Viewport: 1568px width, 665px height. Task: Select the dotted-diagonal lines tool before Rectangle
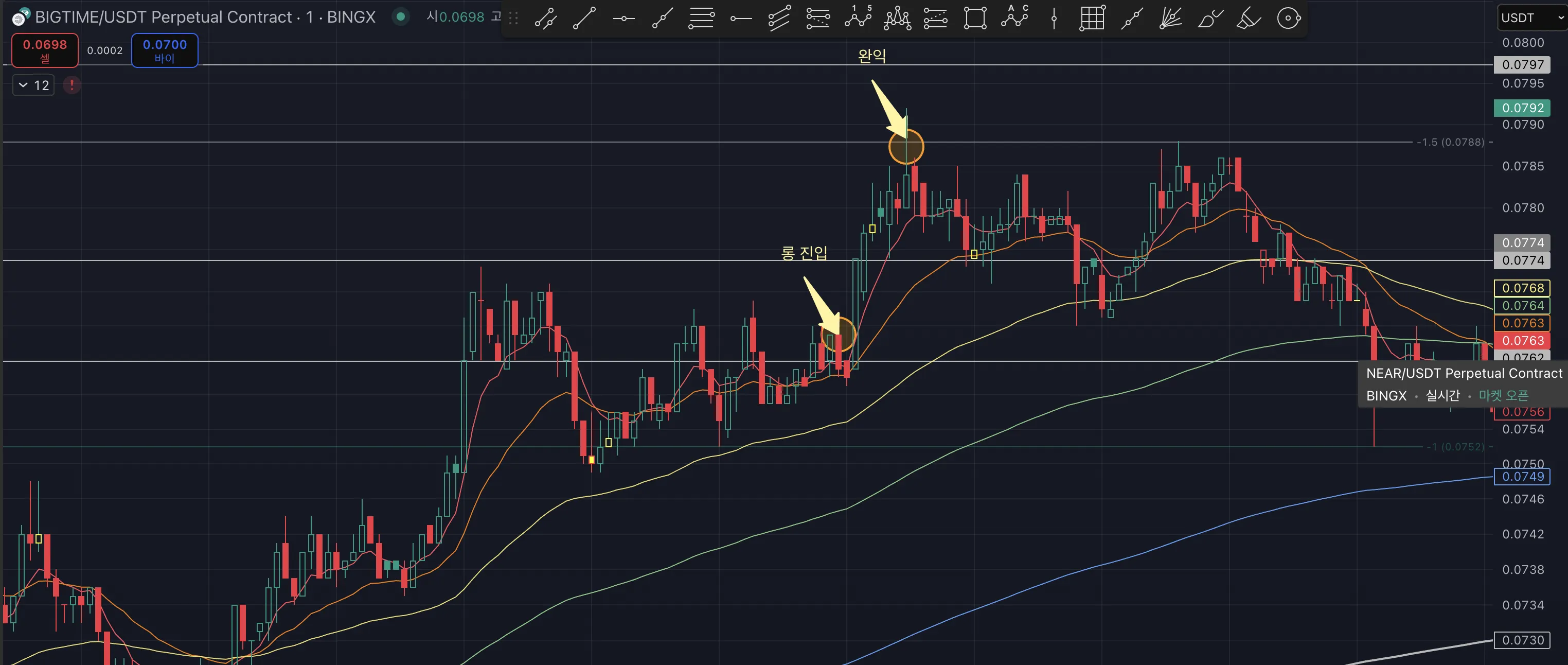(936, 18)
